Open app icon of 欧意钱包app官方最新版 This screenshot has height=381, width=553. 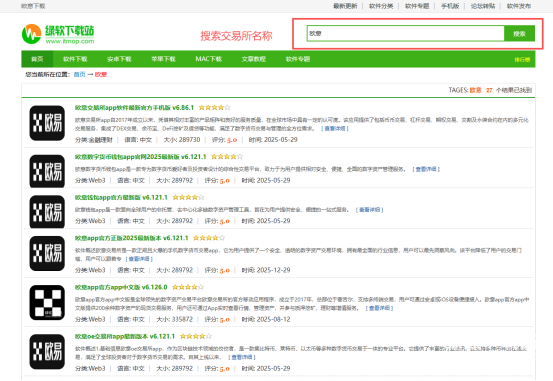coord(47,212)
